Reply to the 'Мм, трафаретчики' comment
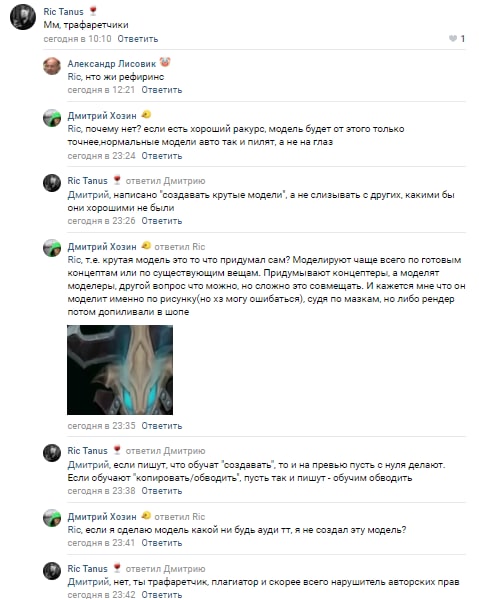This screenshot has width=479, height=600. [x=138, y=39]
